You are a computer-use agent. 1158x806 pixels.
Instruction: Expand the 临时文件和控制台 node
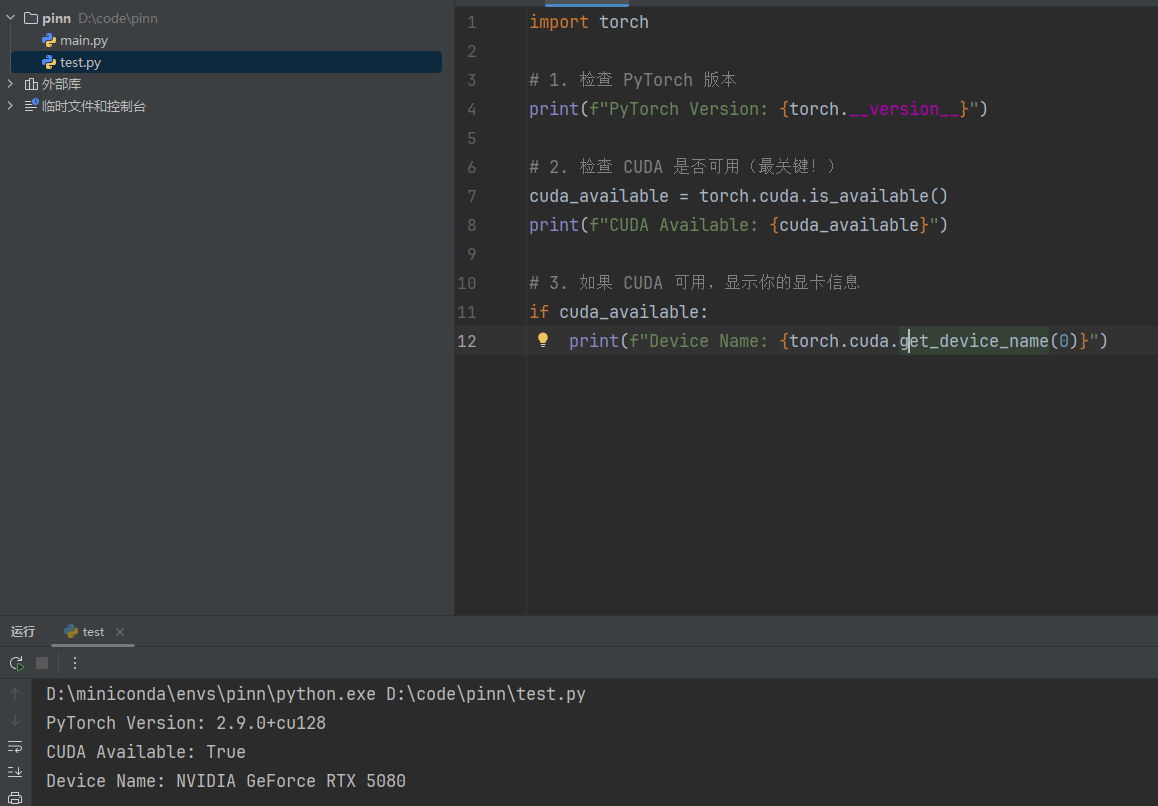11,106
